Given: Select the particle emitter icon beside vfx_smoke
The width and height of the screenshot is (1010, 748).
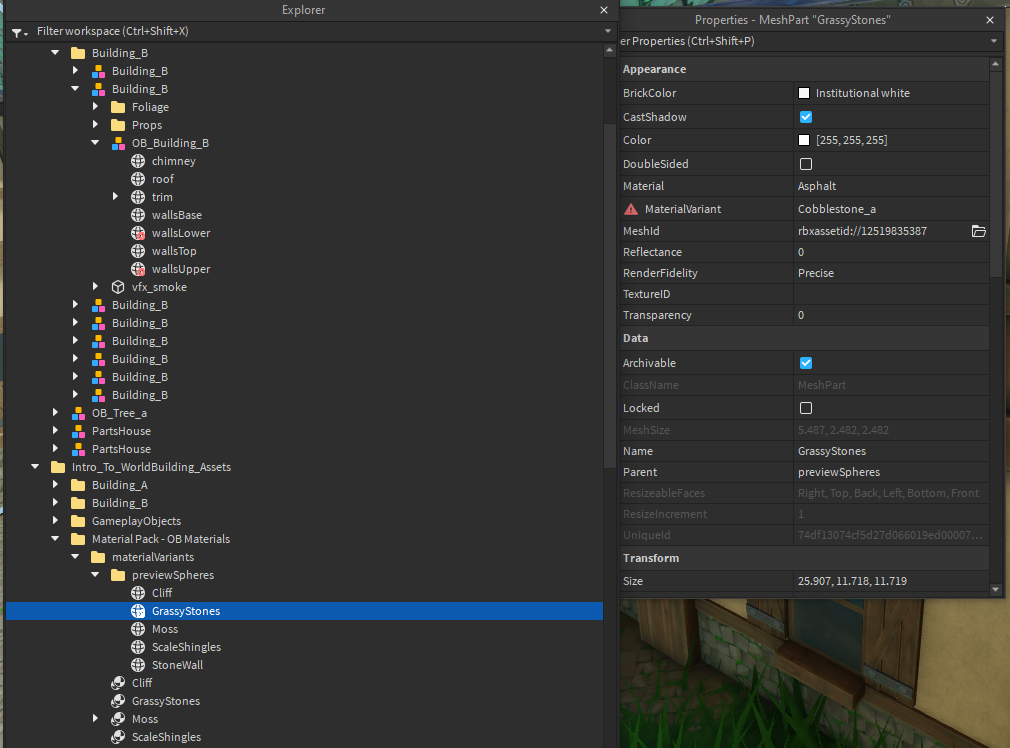Looking at the screenshot, I should (118, 287).
